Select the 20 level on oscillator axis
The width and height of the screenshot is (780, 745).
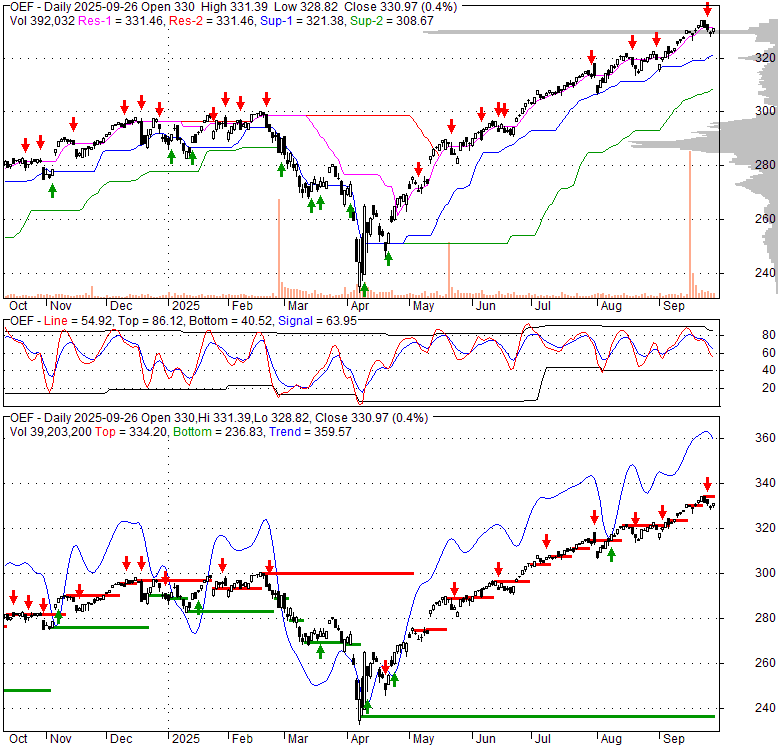point(769,388)
